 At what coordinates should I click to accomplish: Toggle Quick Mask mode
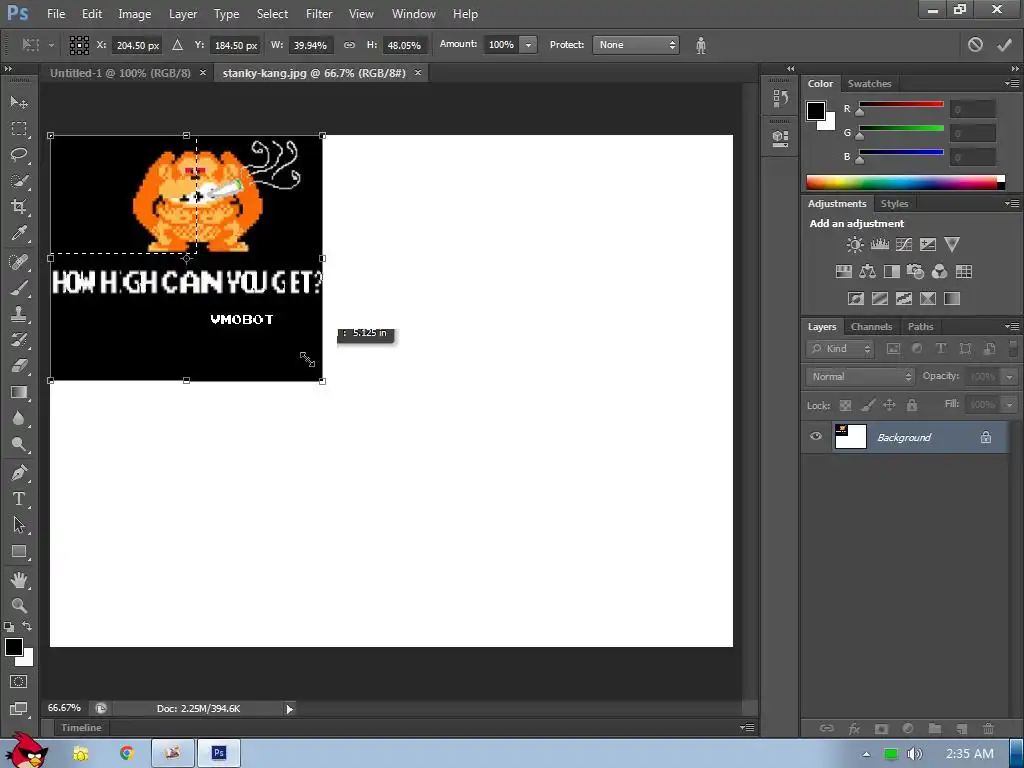tap(19, 682)
